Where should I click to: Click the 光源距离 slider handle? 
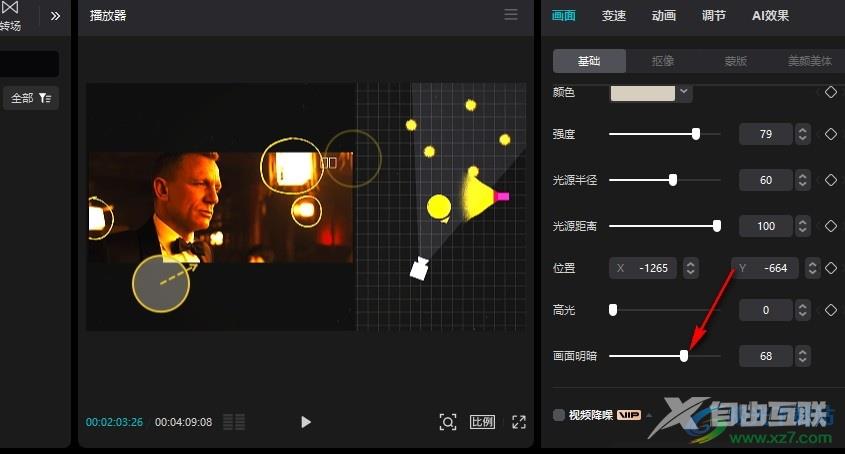click(717, 226)
